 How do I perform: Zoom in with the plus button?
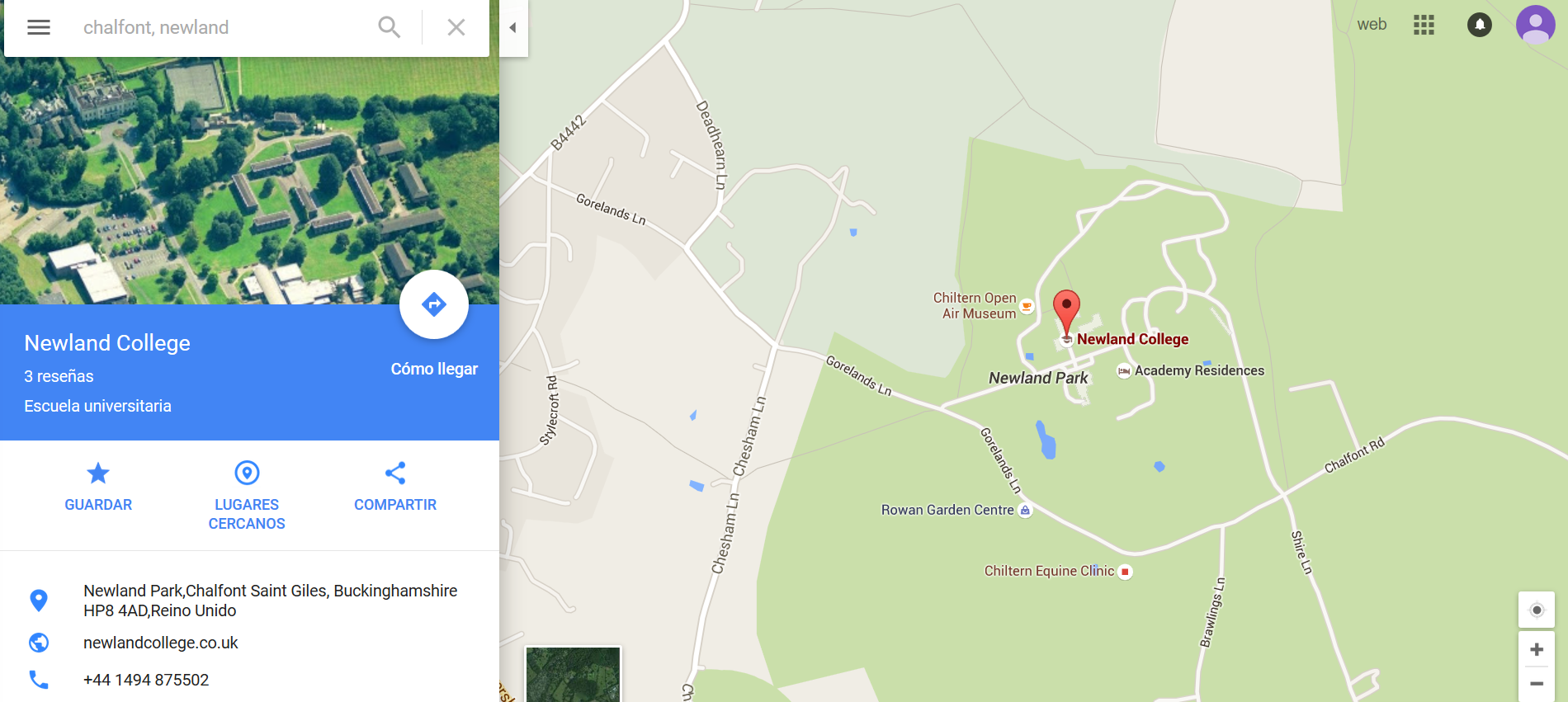[x=1537, y=650]
